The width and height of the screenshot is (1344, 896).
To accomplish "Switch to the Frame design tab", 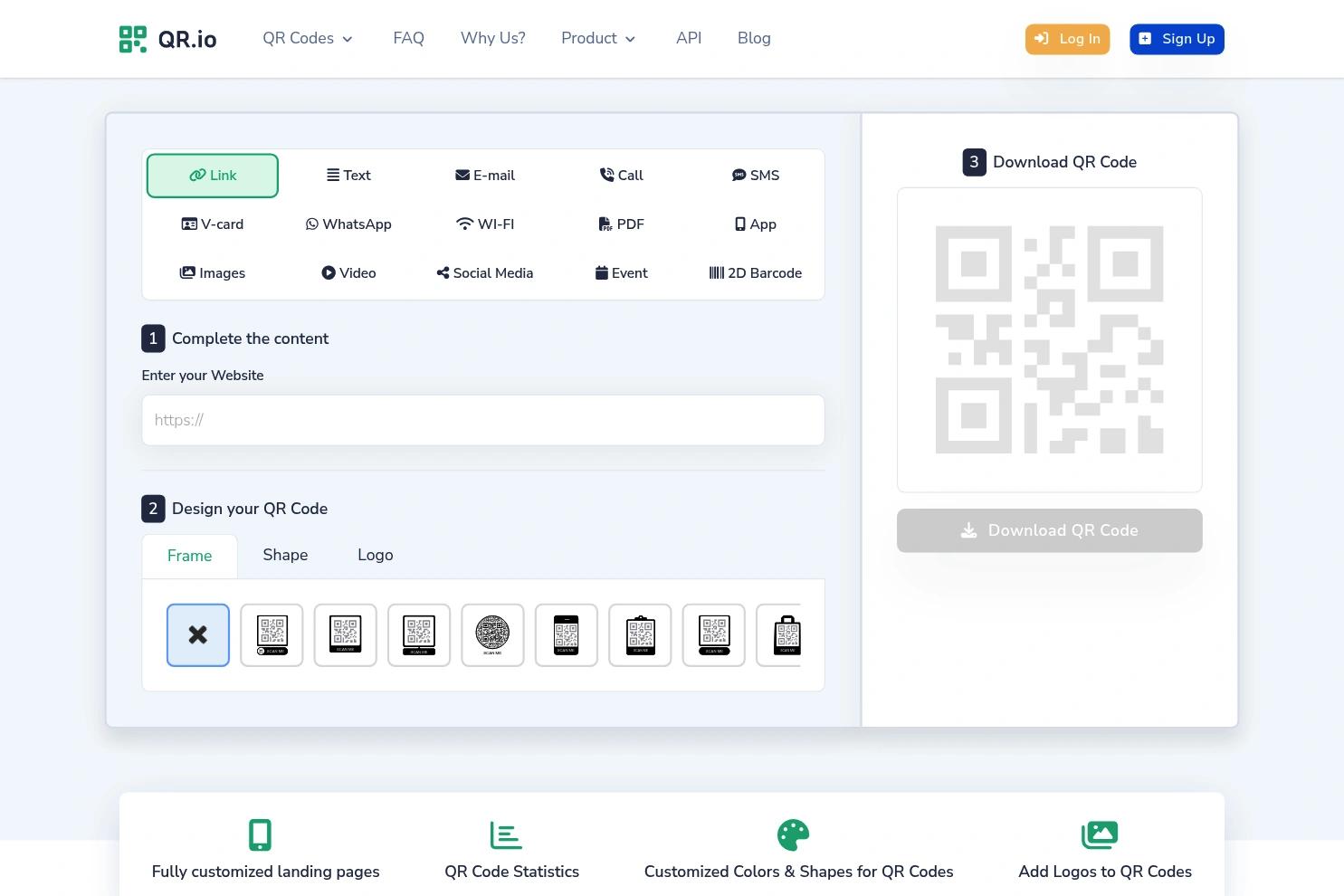I will 190,556.
